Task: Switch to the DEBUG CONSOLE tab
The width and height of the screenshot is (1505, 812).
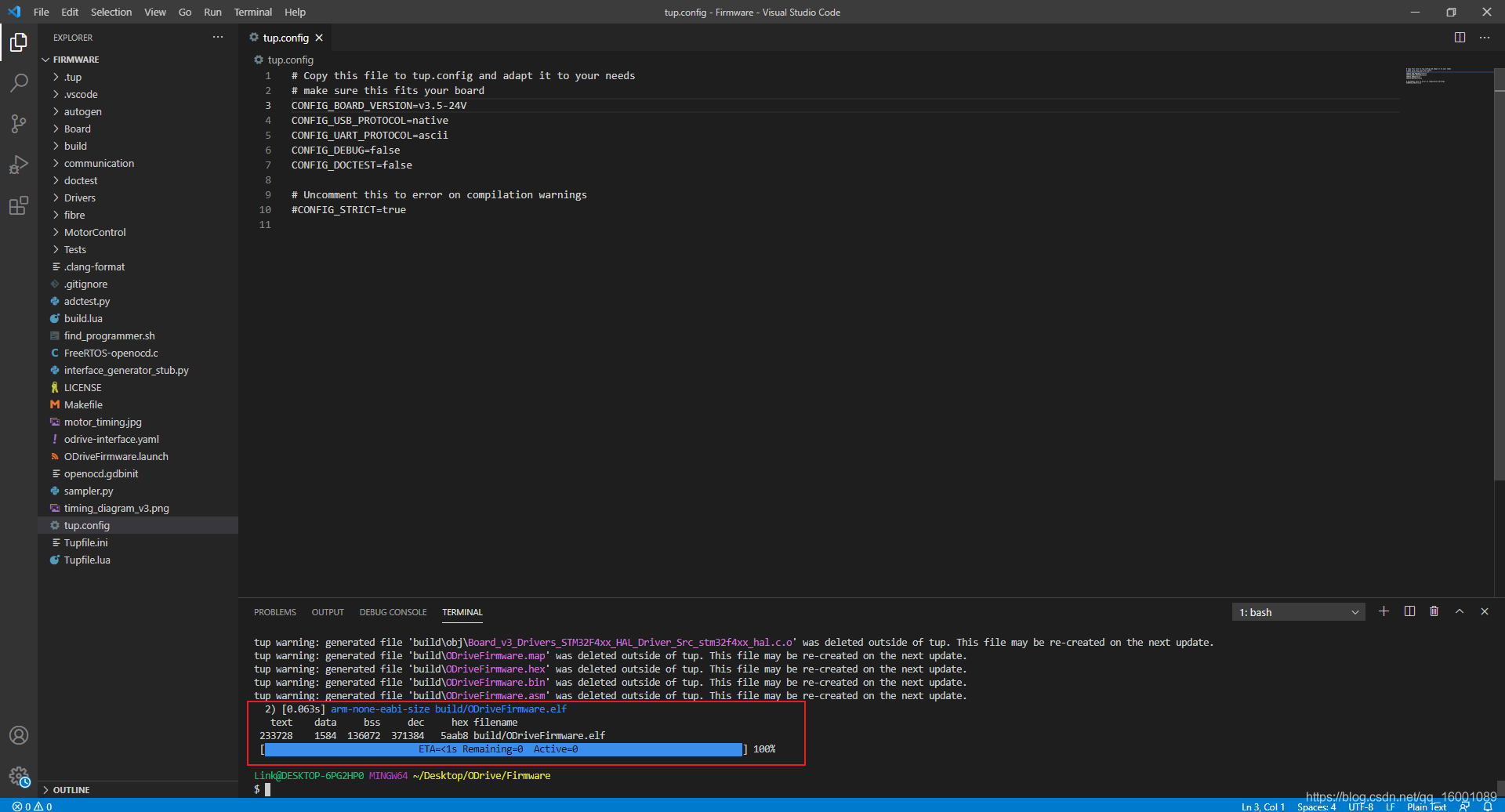Action: [x=393, y=612]
